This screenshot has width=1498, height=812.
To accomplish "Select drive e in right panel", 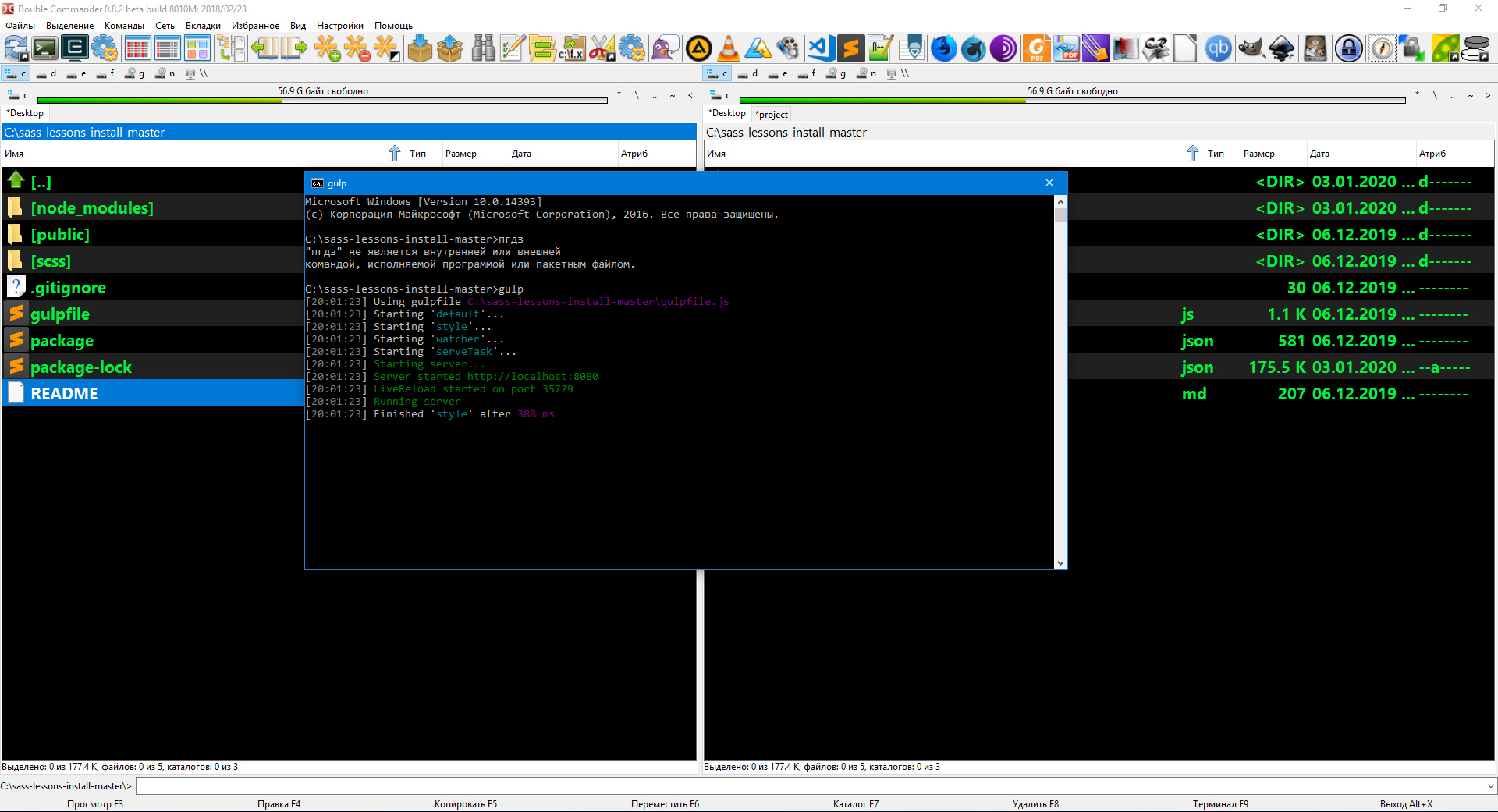I will click(777, 74).
